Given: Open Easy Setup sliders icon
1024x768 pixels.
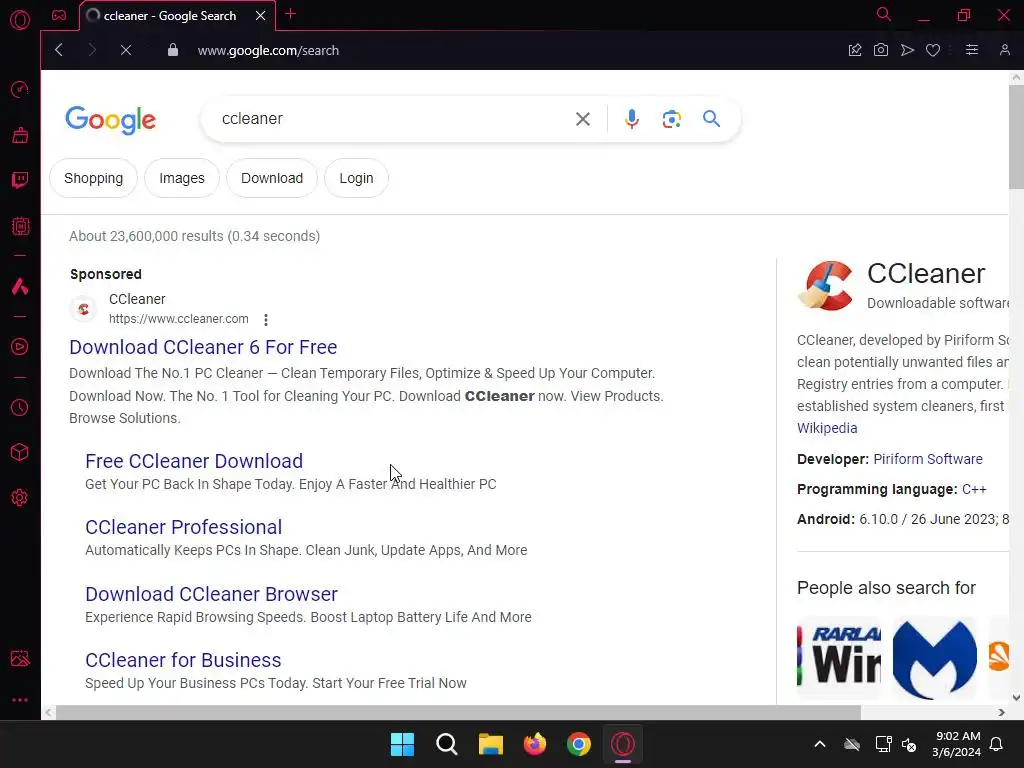Looking at the screenshot, I should coord(972,50).
